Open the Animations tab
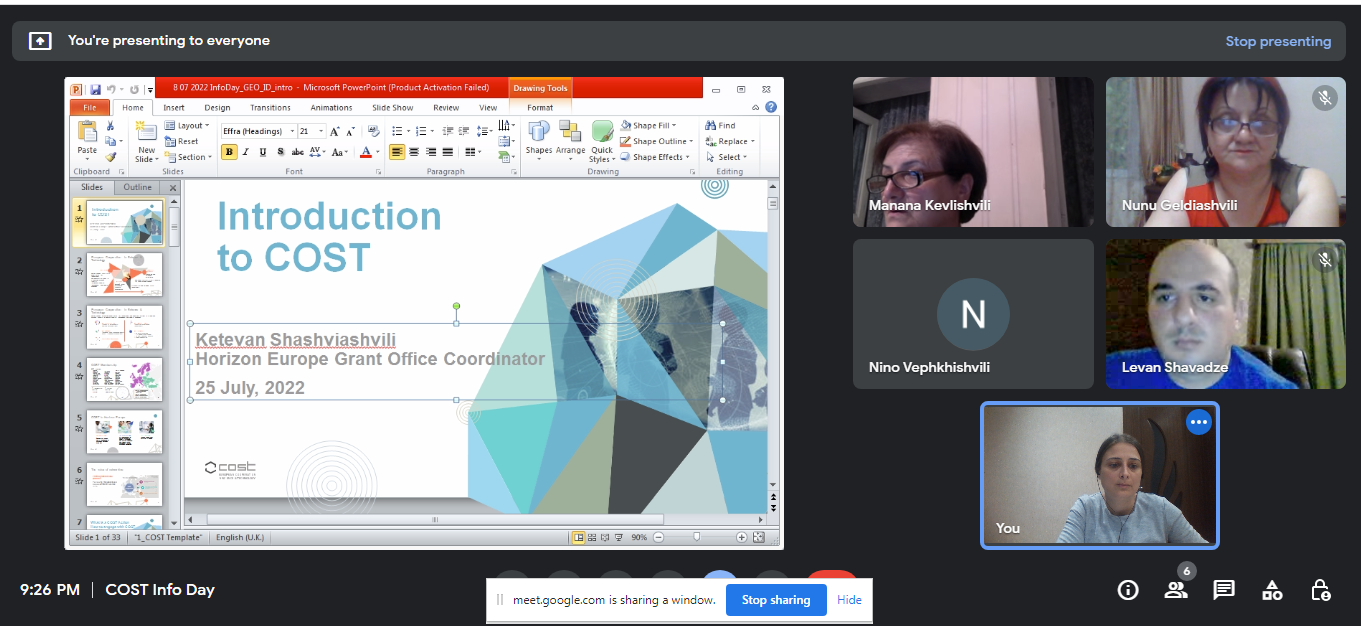This screenshot has width=1361, height=626. pos(331,108)
